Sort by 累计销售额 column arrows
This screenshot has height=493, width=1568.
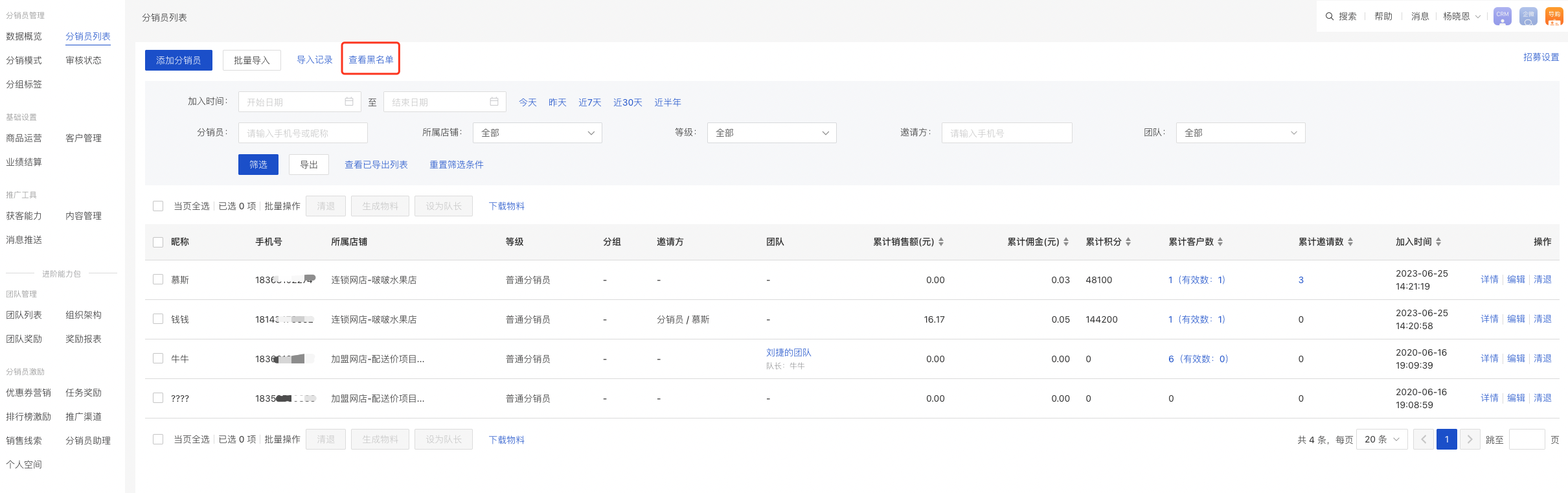click(941, 242)
